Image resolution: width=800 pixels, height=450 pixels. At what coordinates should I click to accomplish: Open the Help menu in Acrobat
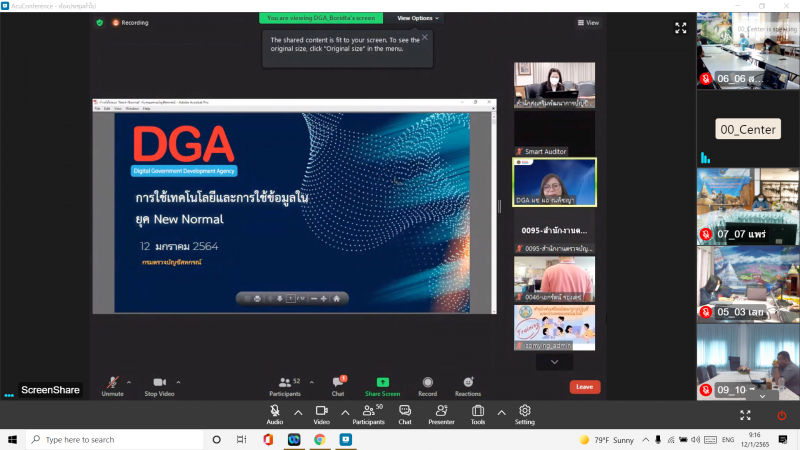[x=146, y=109]
